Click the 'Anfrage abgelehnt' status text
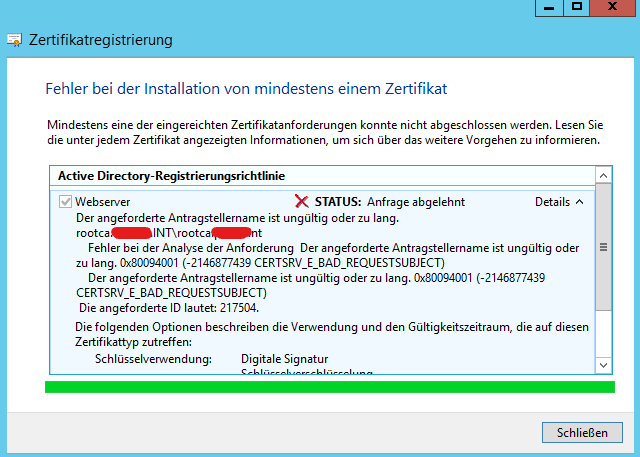 point(416,202)
